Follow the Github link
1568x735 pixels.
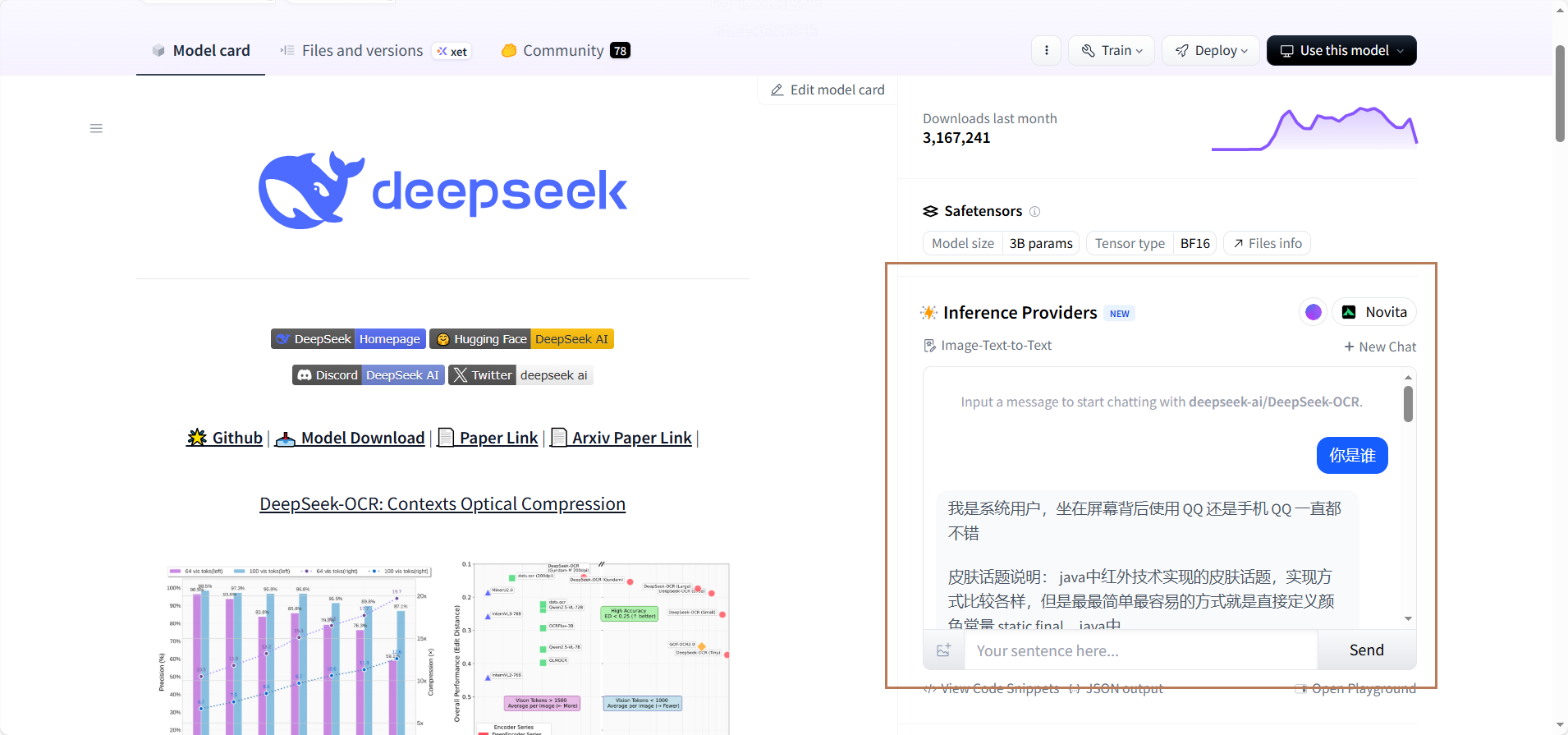(225, 438)
